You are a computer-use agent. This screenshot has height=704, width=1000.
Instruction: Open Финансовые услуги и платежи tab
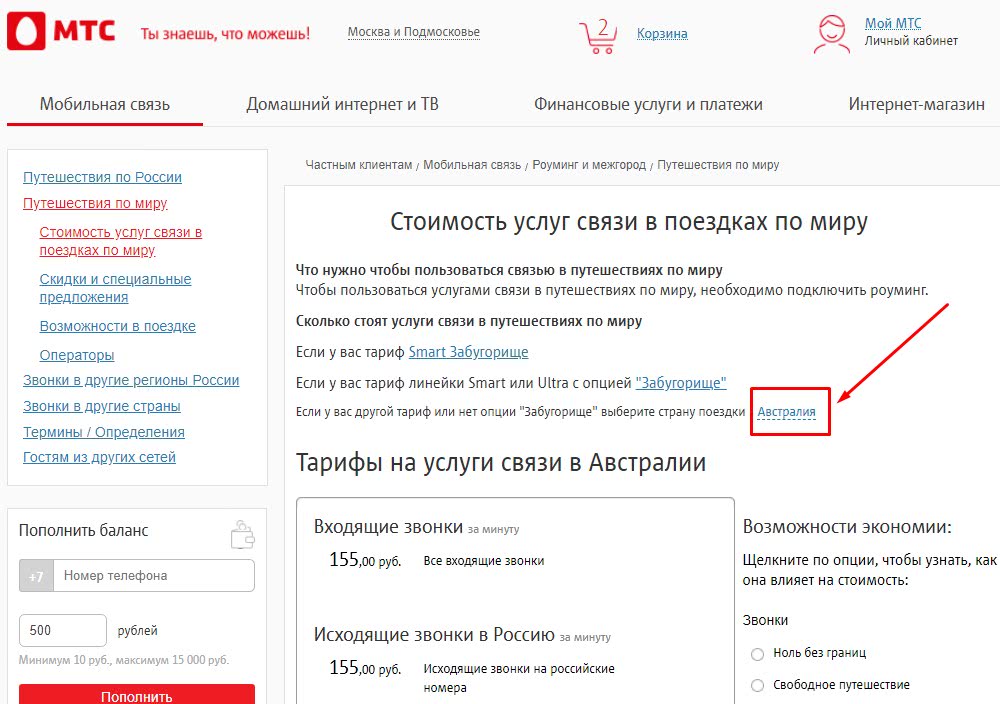point(648,104)
